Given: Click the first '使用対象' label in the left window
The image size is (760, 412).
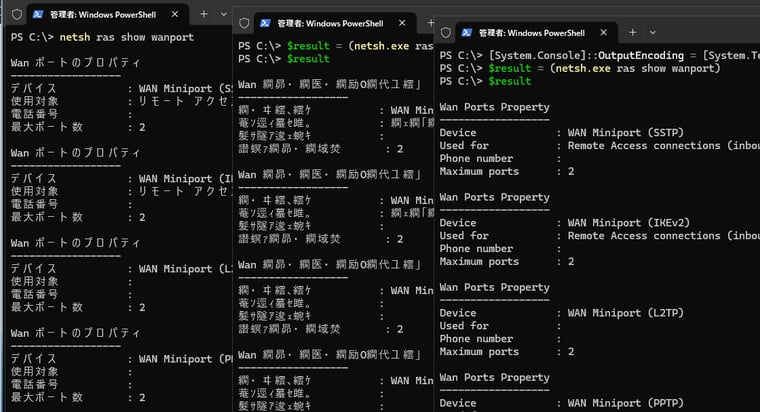Looking at the screenshot, I should (34, 101).
